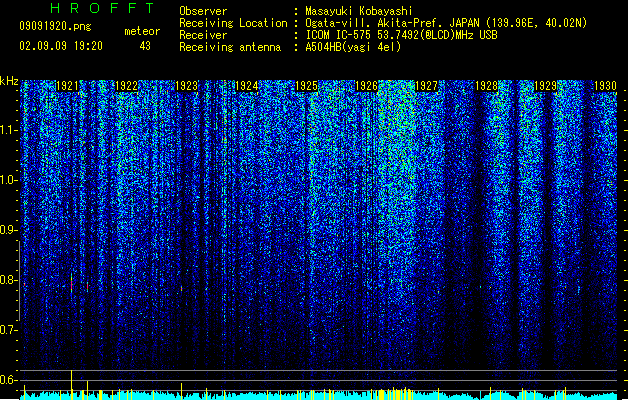Click the ICOM IC-575 receiver text
The height and width of the screenshot is (400, 629).
tap(401, 35)
